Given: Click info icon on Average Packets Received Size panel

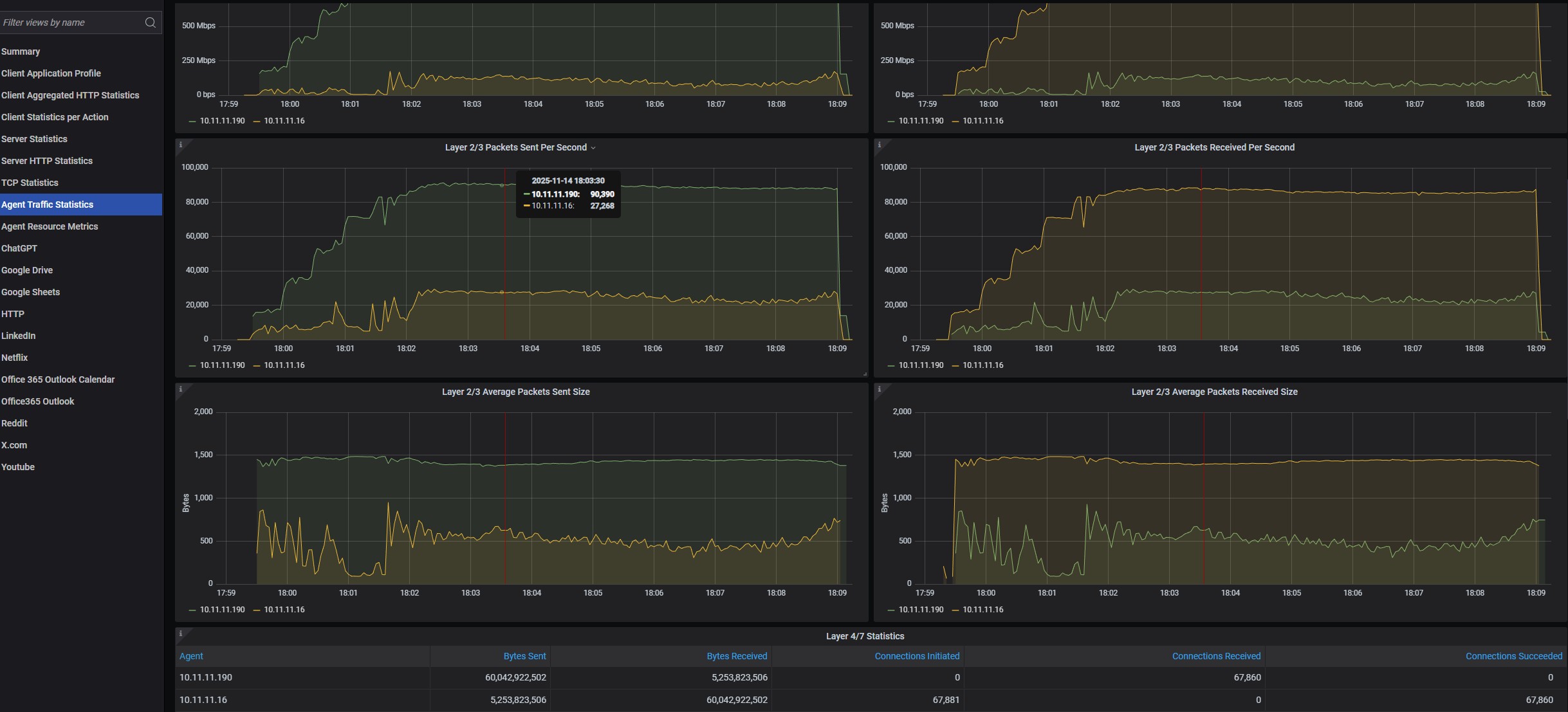Looking at the screenshot, I should click(x=880, y=389).
